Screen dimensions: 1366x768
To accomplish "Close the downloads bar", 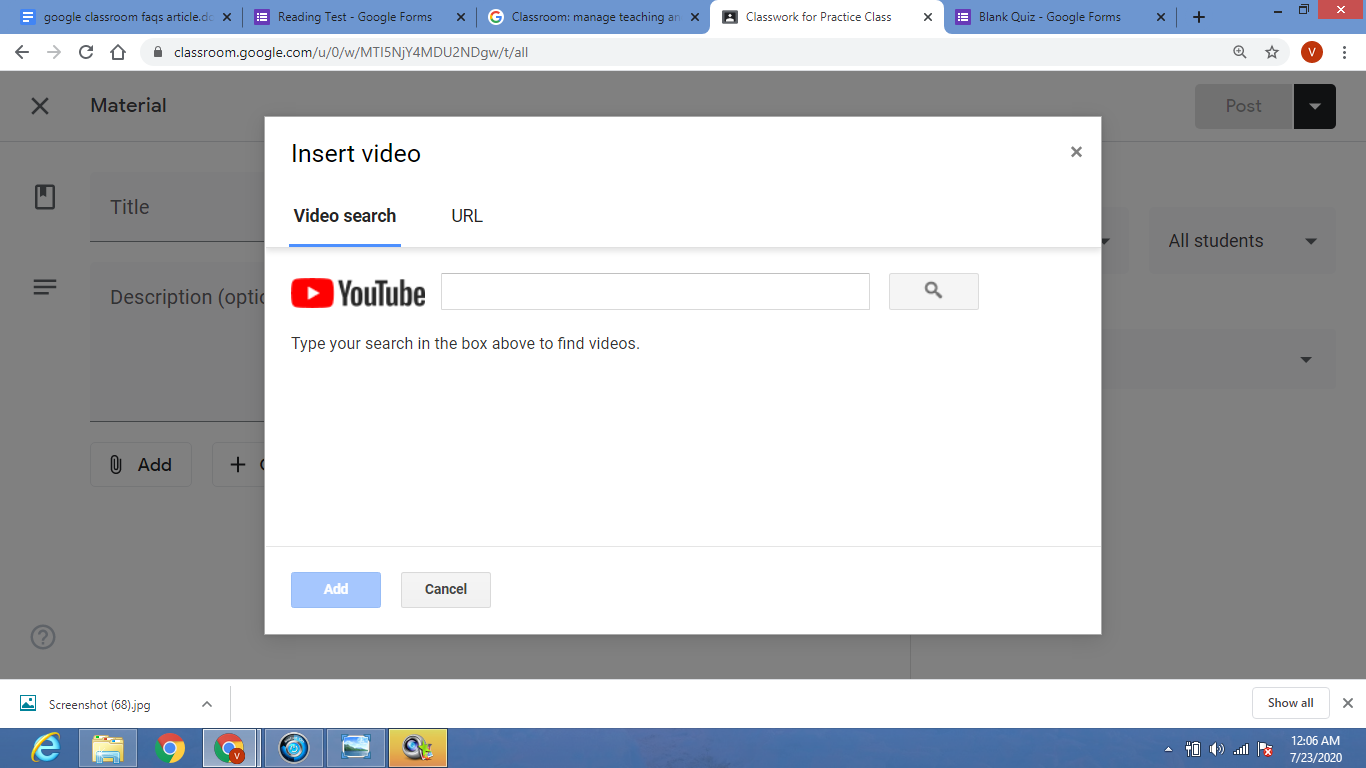I will click(x=1347, y=703).
